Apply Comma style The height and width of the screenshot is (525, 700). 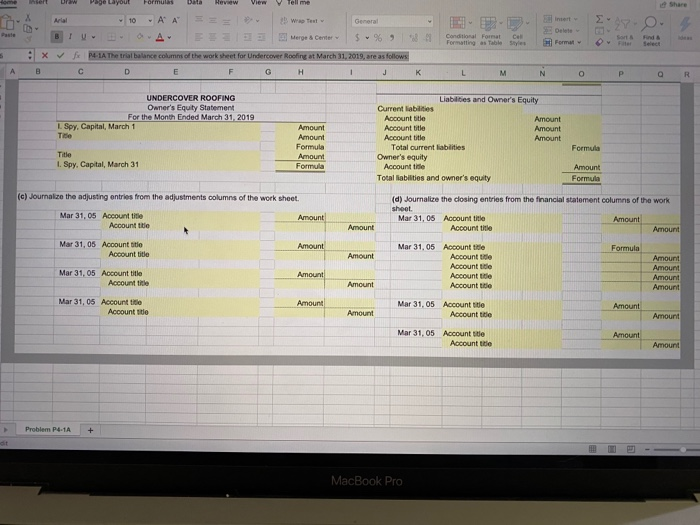point(392,38)
